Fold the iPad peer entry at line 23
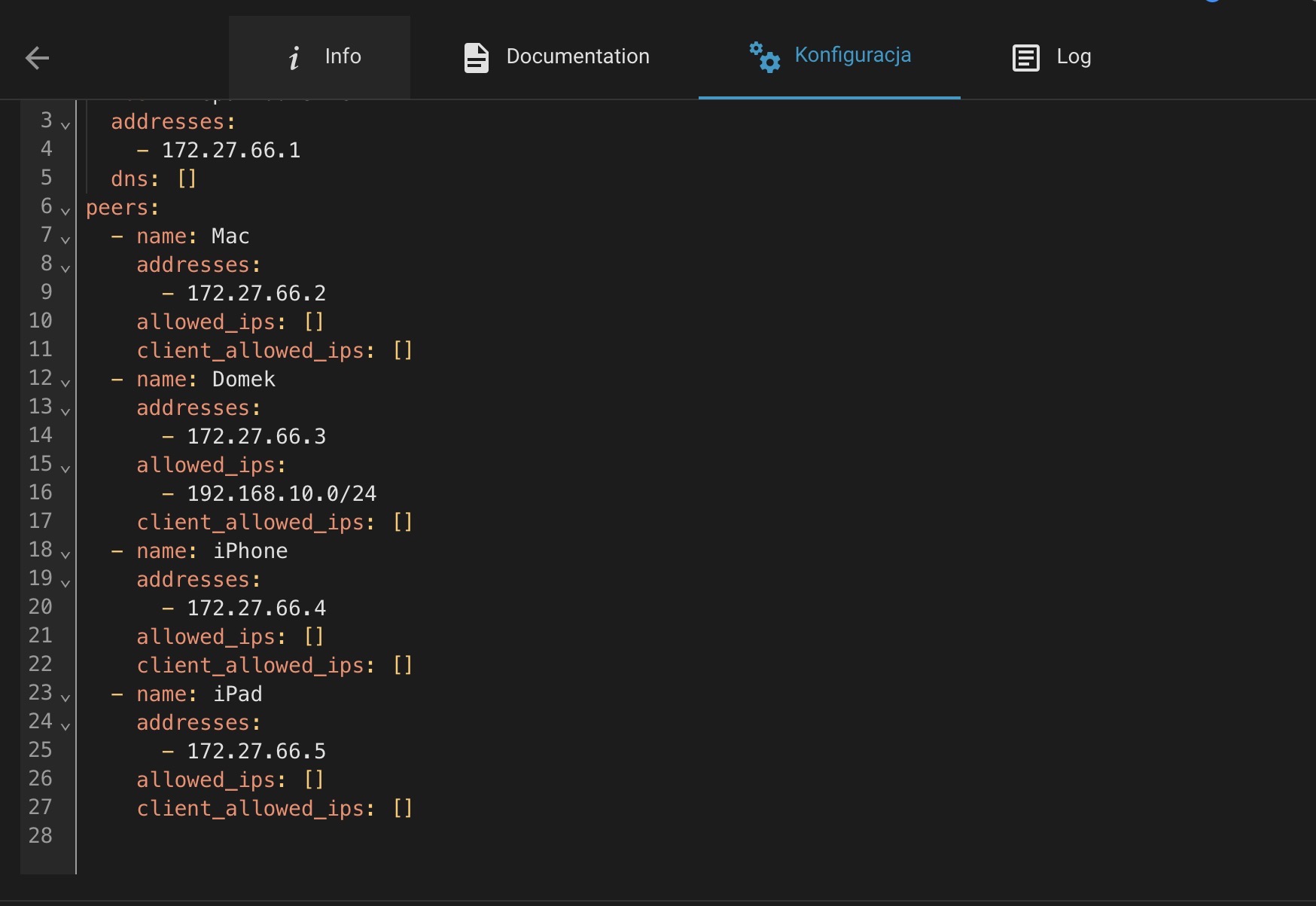This screenshot has height=906, width=1316. 65,697
